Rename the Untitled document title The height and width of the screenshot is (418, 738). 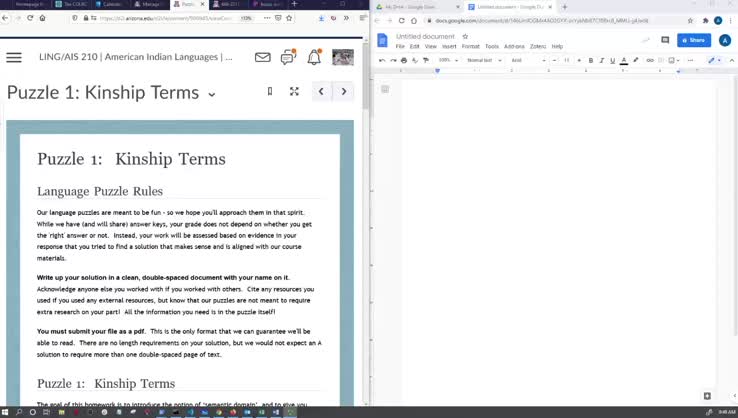click(x=425, y=36)
